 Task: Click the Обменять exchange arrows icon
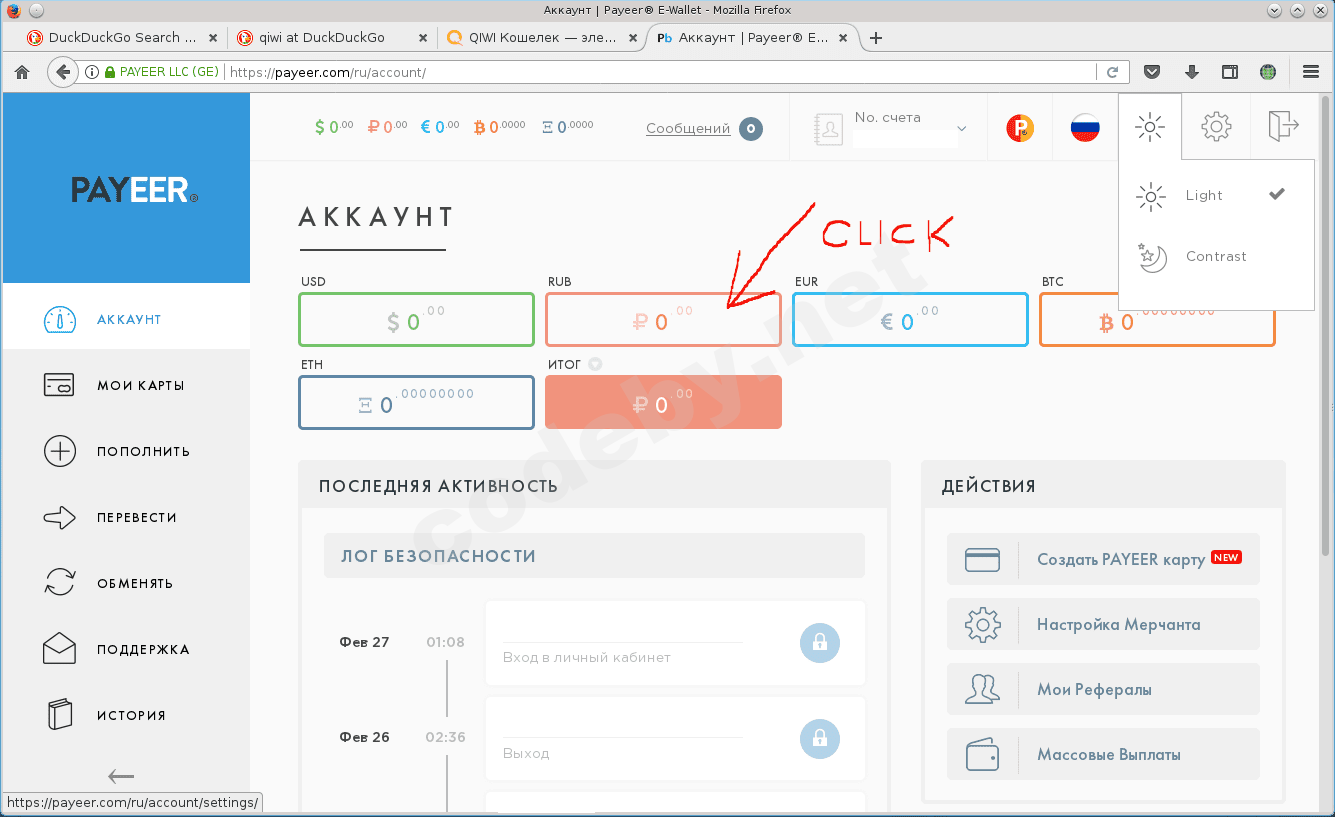click(60, 583)
